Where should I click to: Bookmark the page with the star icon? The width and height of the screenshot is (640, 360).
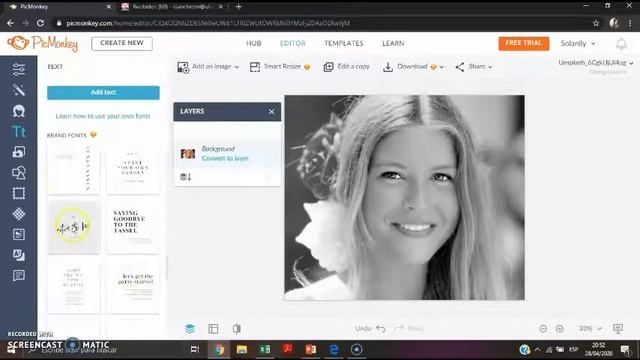point(596,23)
